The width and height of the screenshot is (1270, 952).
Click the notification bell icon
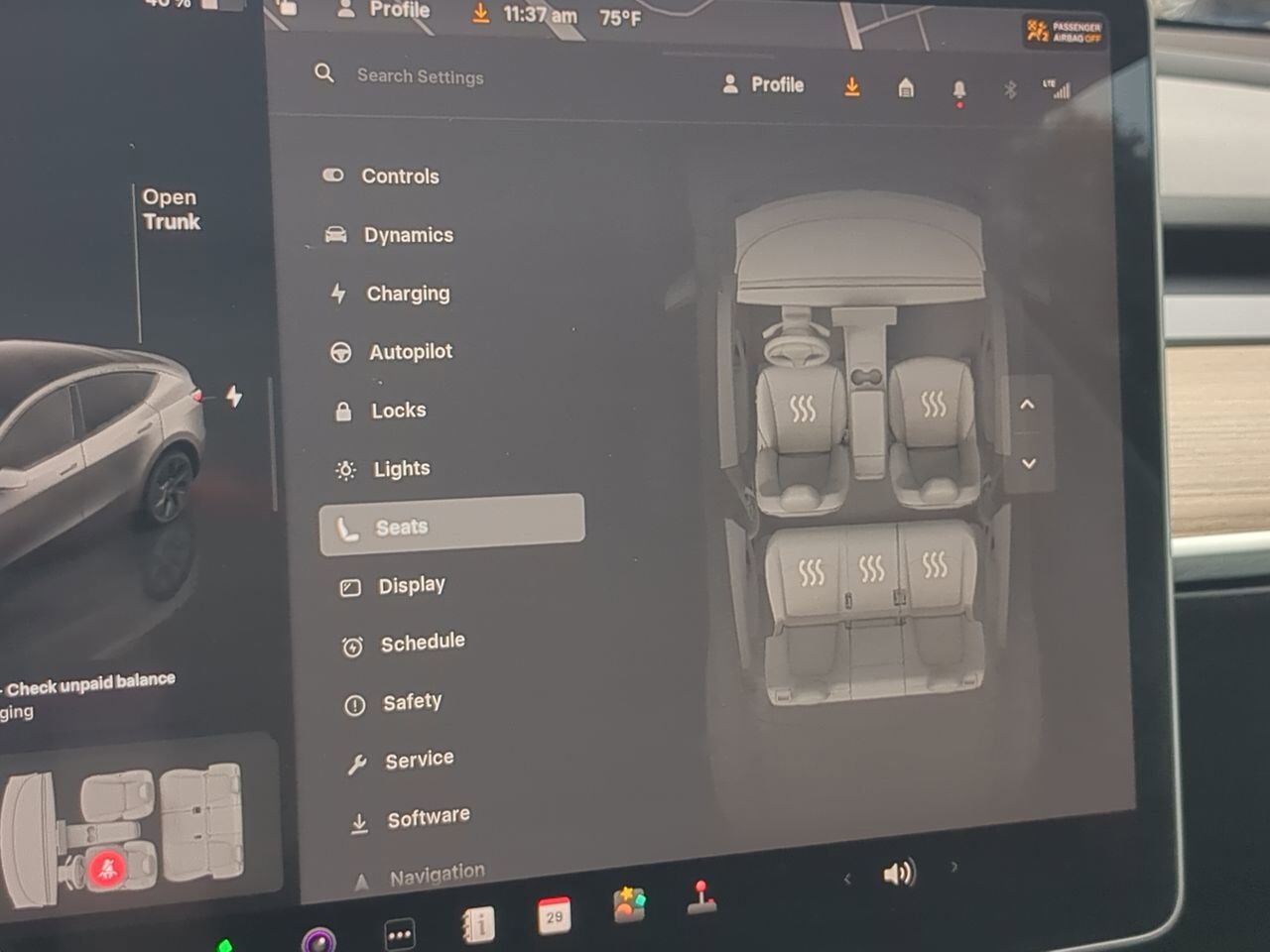[x=959, y=90]
